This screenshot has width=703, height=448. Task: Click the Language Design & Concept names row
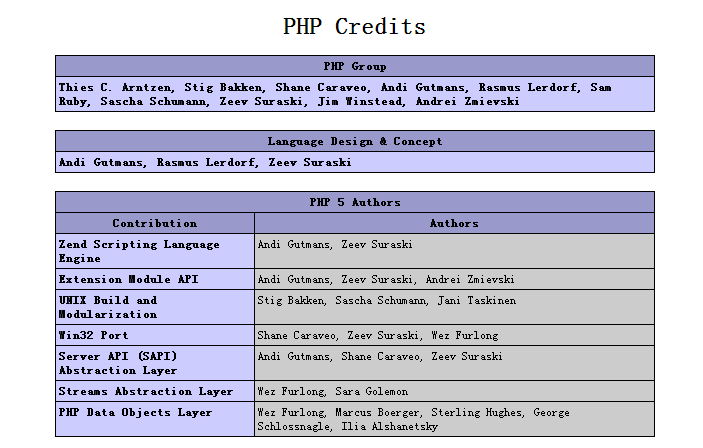pyautogui.click(x=205, y=162)
